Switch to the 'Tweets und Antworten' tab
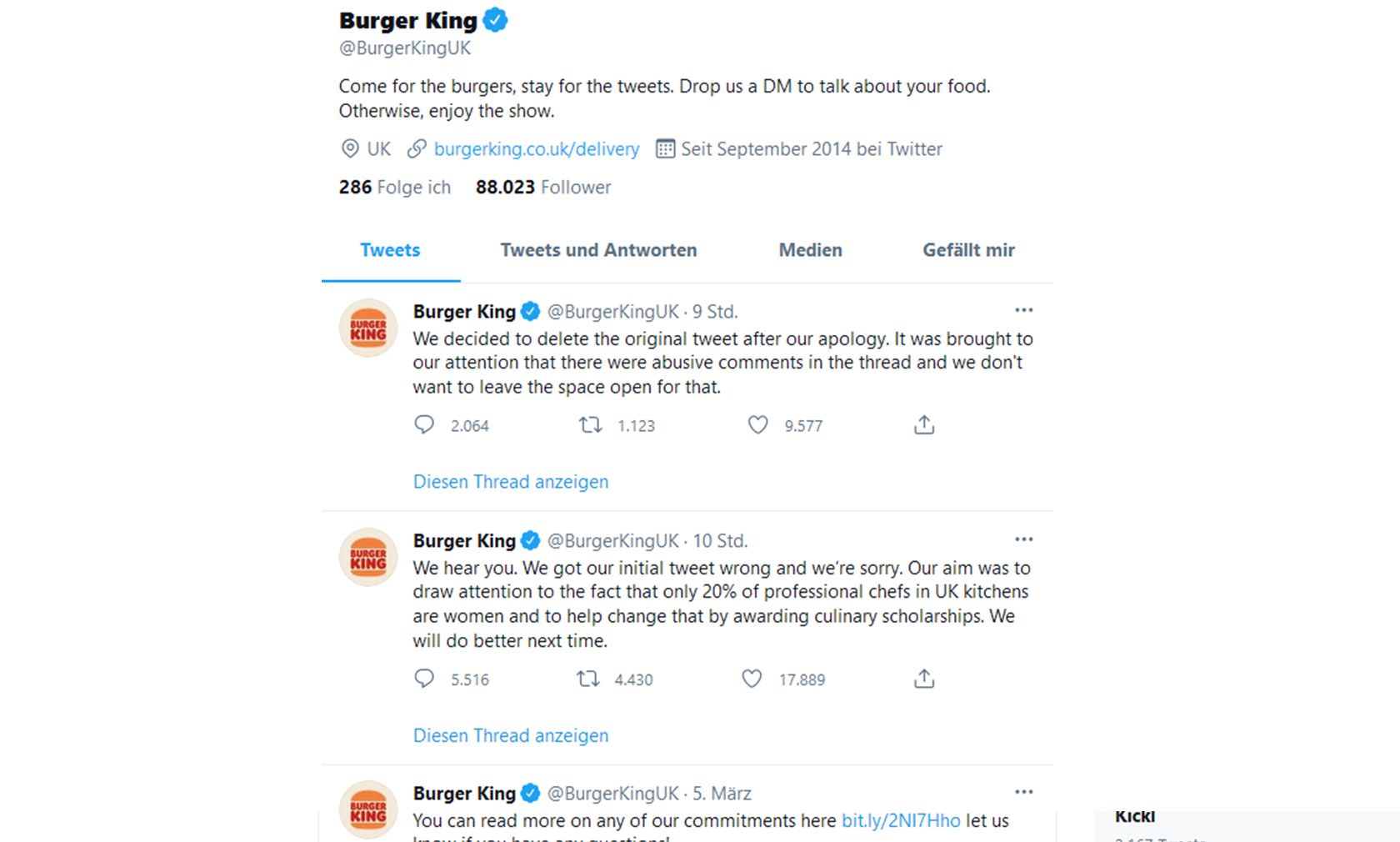 [x=597, y=250]
